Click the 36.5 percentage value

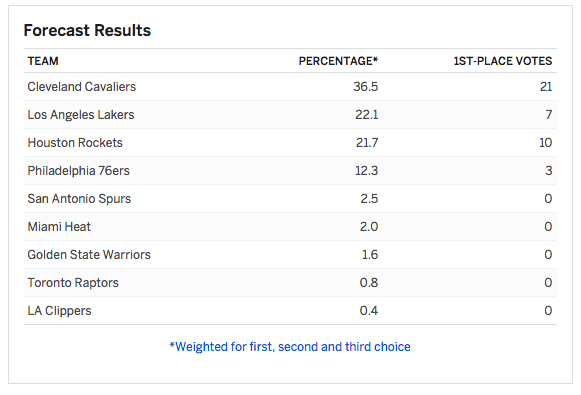(365, 87)
